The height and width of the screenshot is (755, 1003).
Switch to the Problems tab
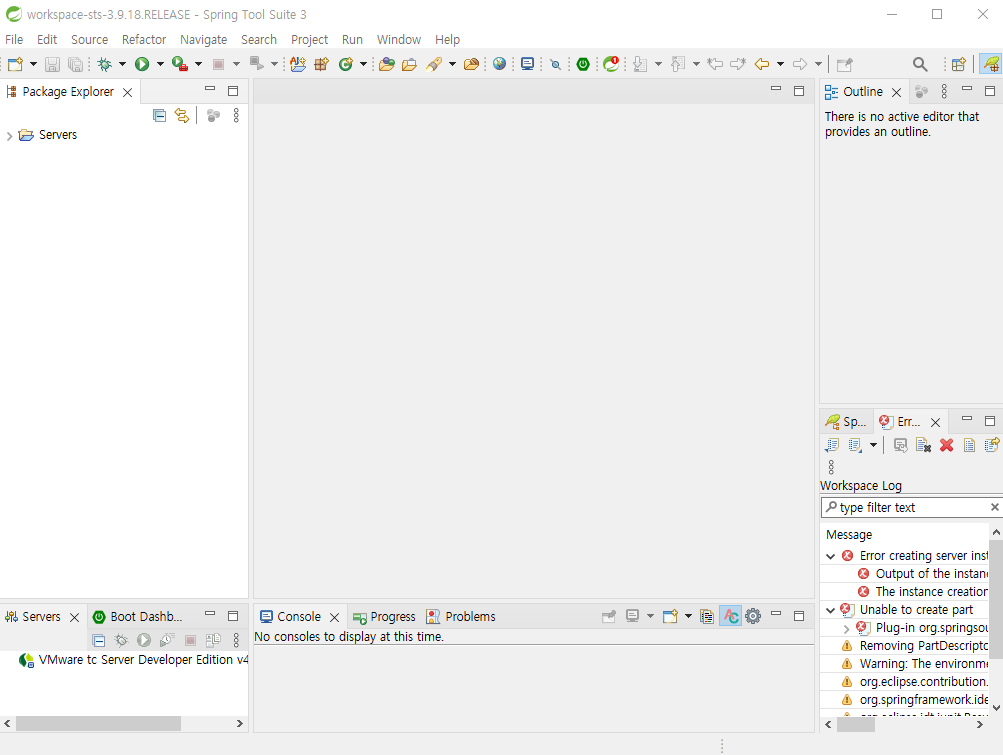(461, 617)
